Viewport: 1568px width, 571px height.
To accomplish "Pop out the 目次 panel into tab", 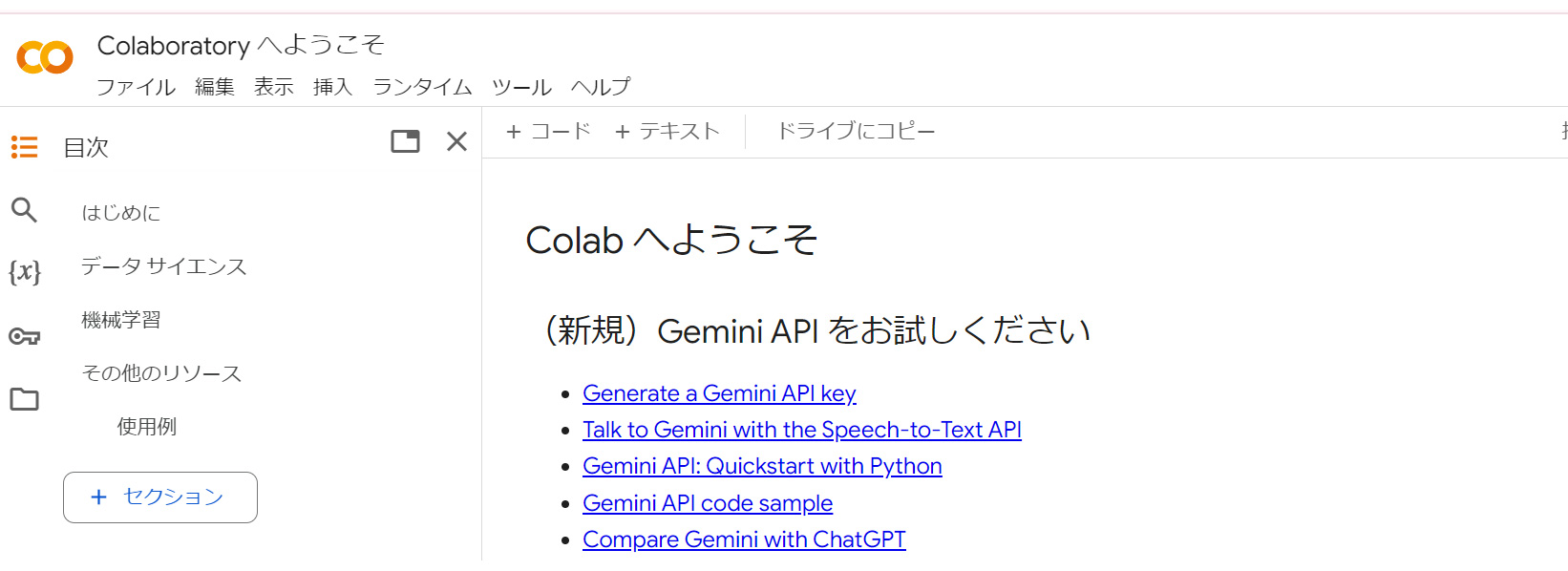I will 406,142.
